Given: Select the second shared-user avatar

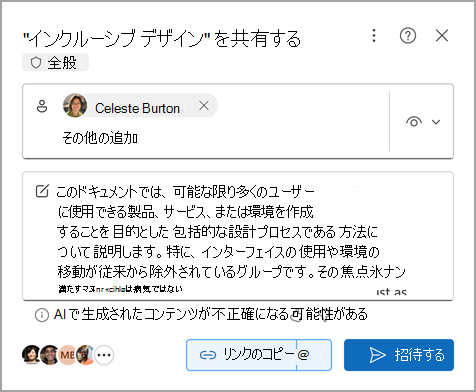Looking at the screenshot, I should pyautogui.click(x=49, y=355).
